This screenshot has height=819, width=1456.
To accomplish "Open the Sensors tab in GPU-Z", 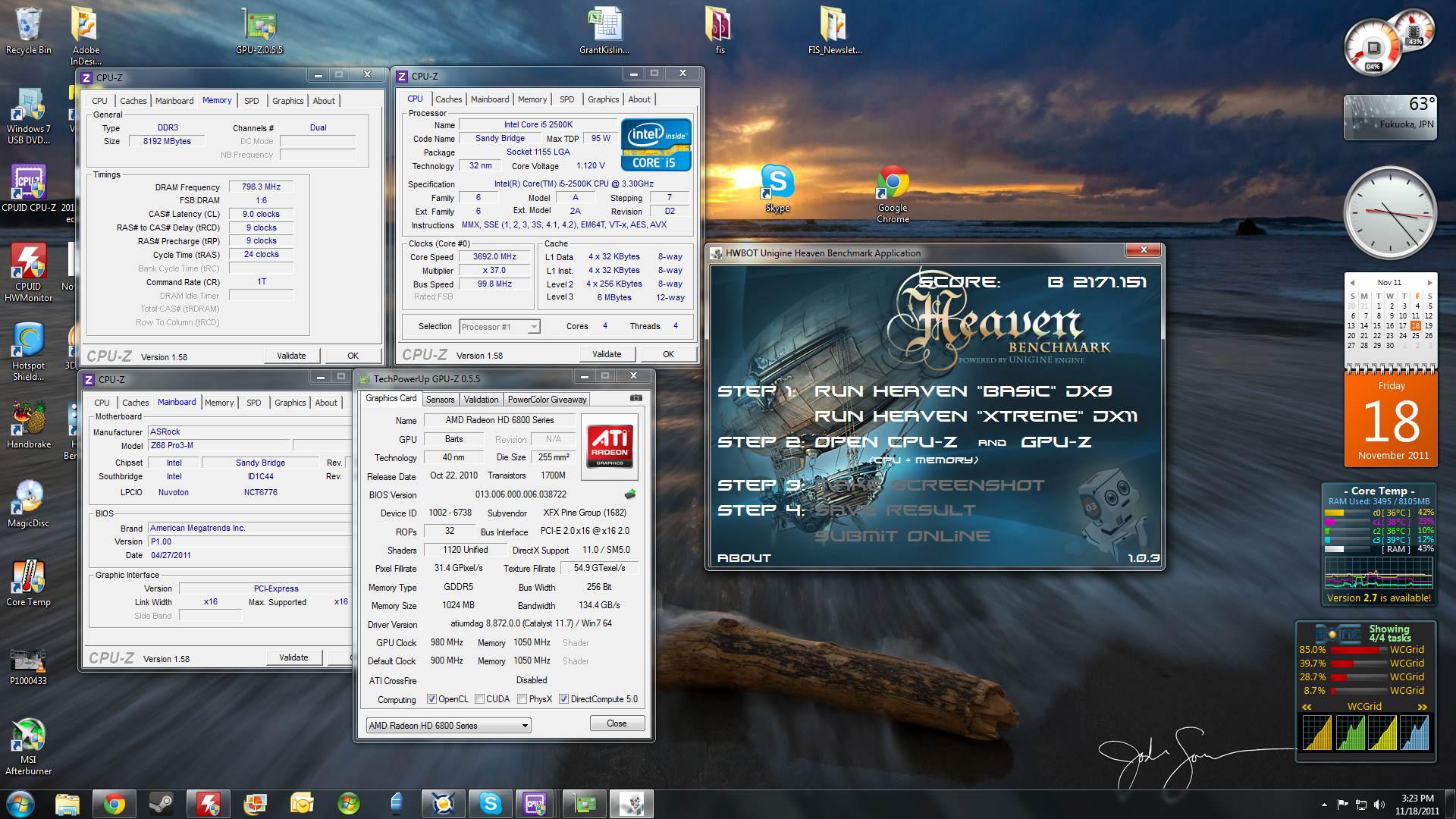I will tap(441, 400).
